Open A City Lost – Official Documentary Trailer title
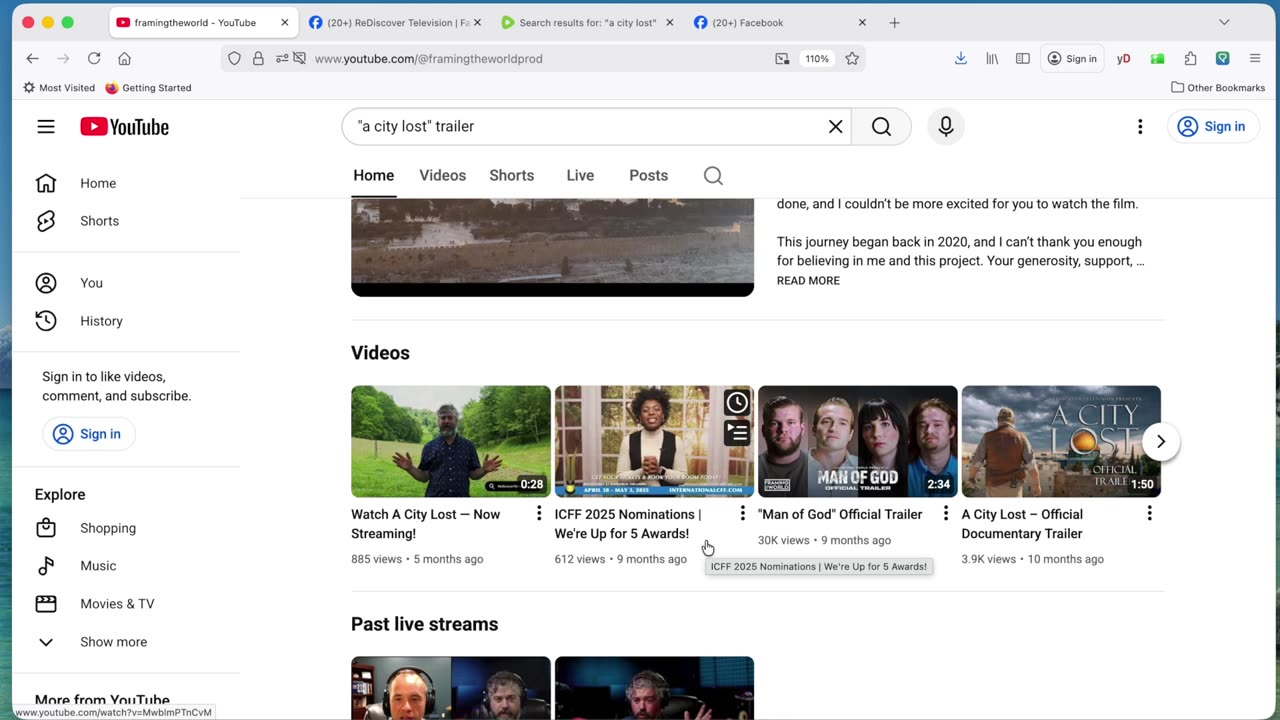The width and height of the screenshot is (1280, 720). pyautogui.click(x=1022, y=524)
